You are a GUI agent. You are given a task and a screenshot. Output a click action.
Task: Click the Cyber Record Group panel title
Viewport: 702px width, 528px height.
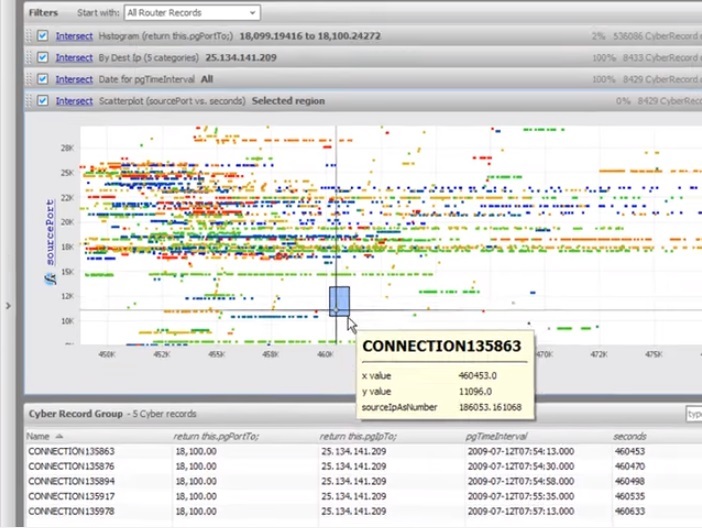pyautogui.click(x=76, y=414)
